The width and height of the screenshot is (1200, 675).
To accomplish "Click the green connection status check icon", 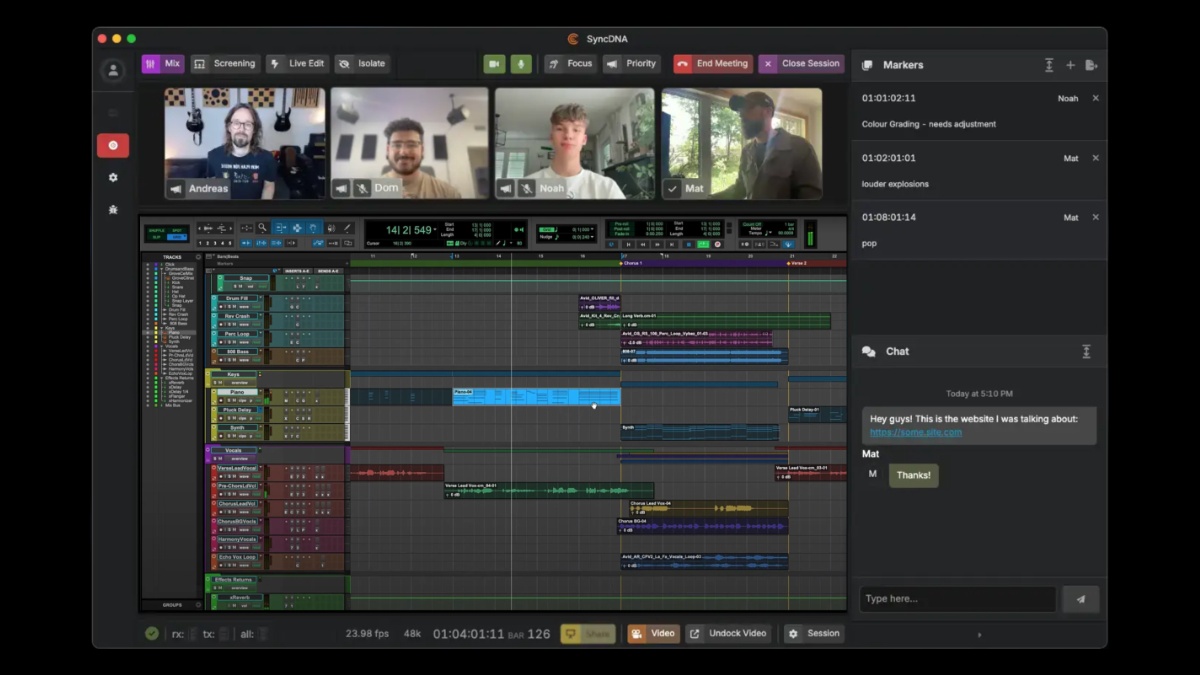I will [152, 633].
